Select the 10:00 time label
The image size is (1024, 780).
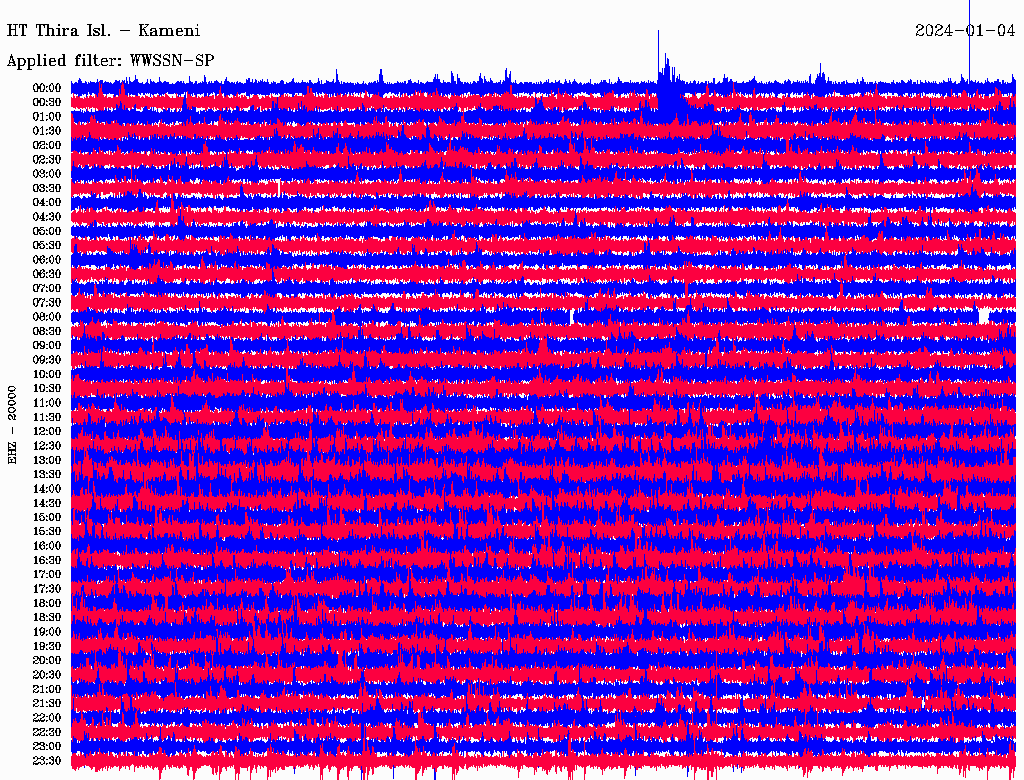point(47,374)
